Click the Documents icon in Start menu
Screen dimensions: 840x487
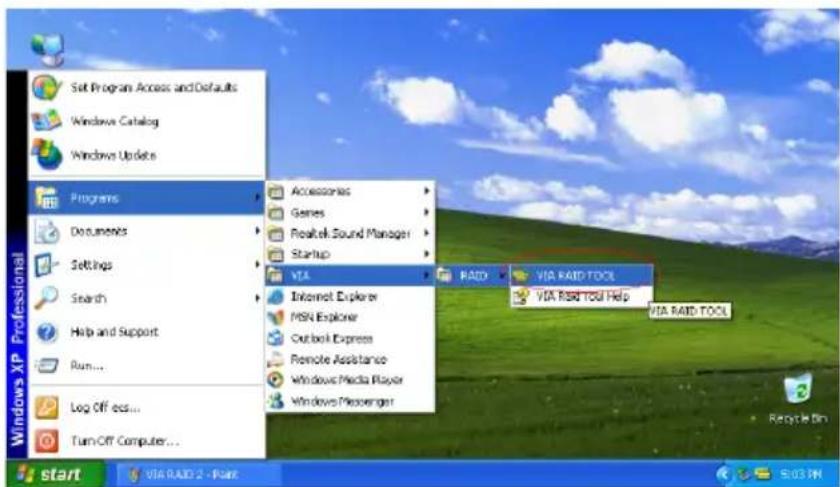tap(47, 231)
